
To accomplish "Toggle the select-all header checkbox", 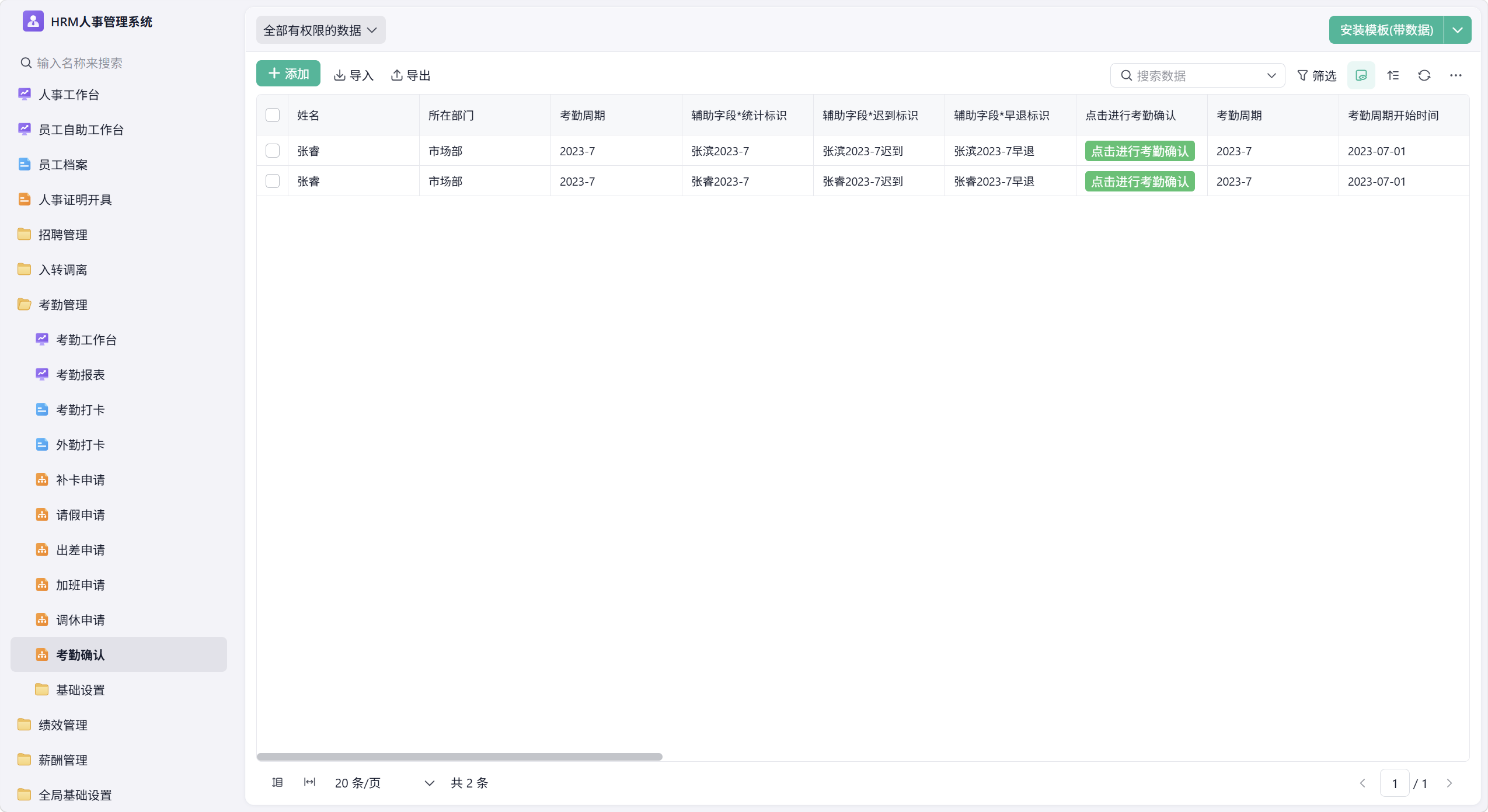I will pos(273,115).
